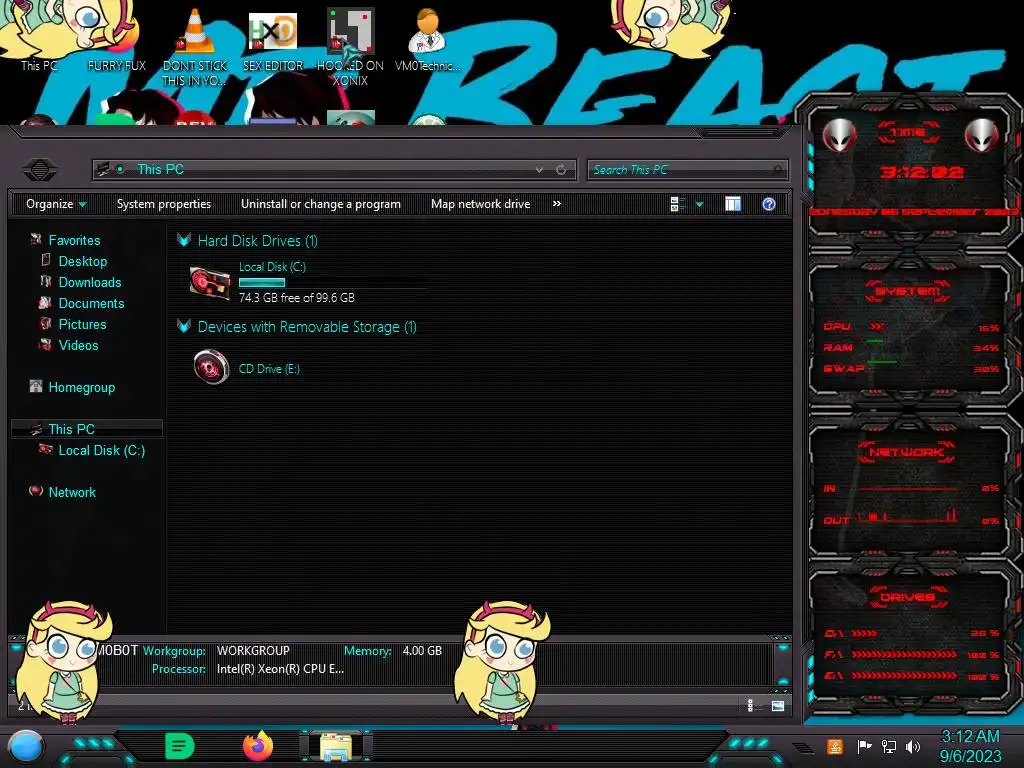This screenshot has width=1024, height=768.
Task: Click the This PC address bar path
Action: click(160, 170)
